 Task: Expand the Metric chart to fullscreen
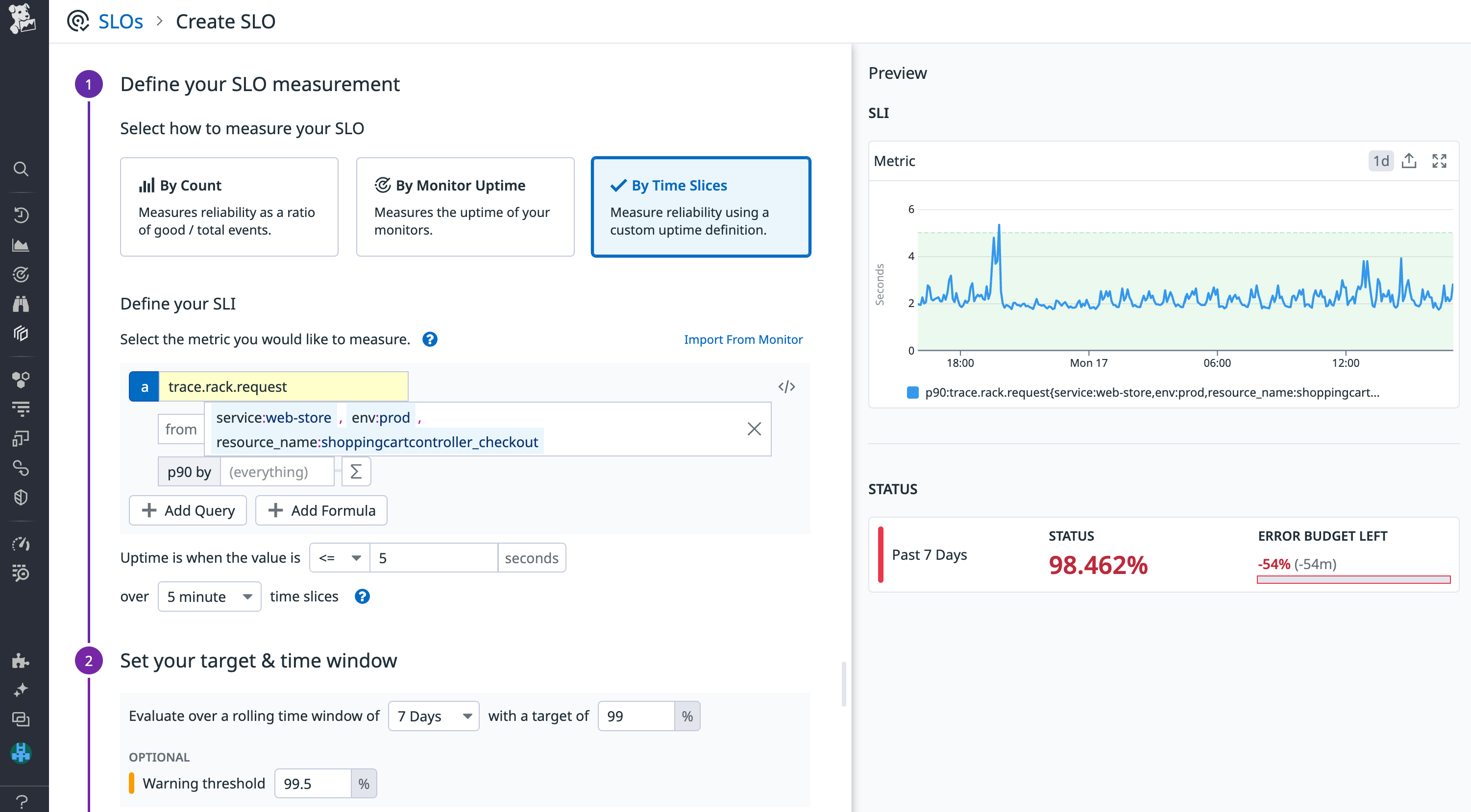click(x=1440, y=161)
